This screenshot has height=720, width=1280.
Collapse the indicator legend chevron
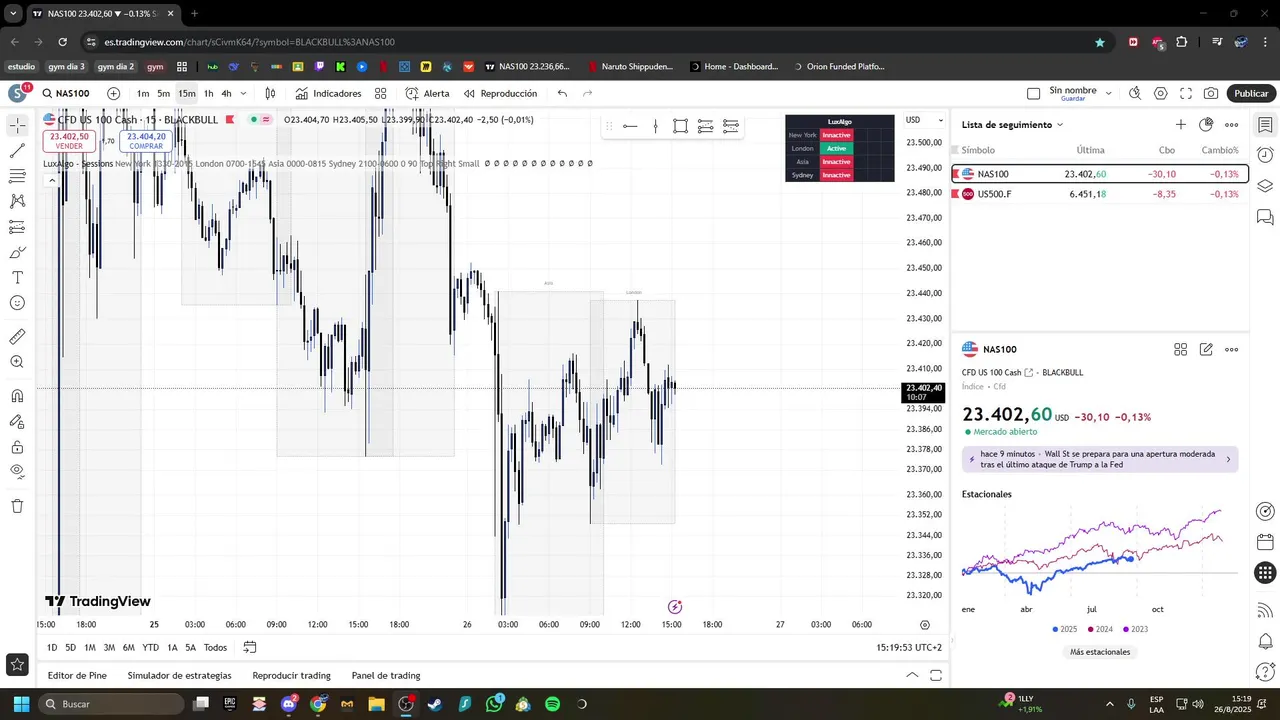pyautogui.click(x=50, y=181)
